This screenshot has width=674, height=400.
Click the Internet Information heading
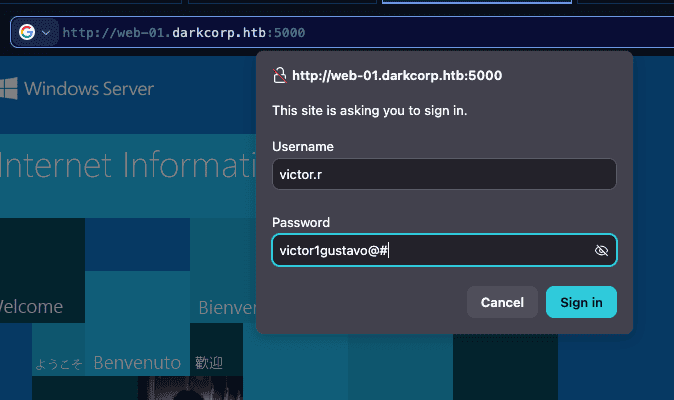(x=128, y=165)
